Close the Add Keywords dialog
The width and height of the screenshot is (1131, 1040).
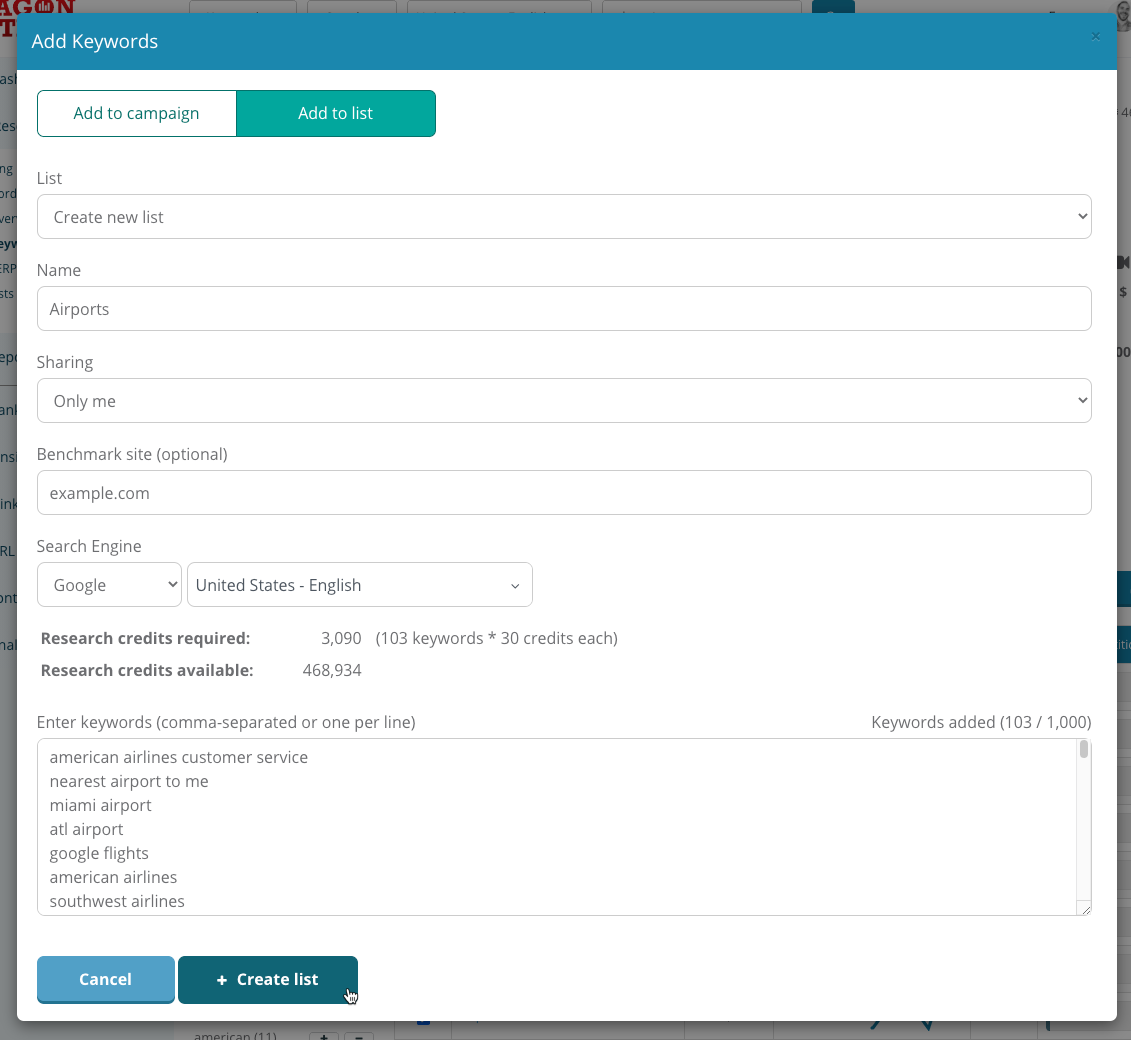tap(1095, 37)
